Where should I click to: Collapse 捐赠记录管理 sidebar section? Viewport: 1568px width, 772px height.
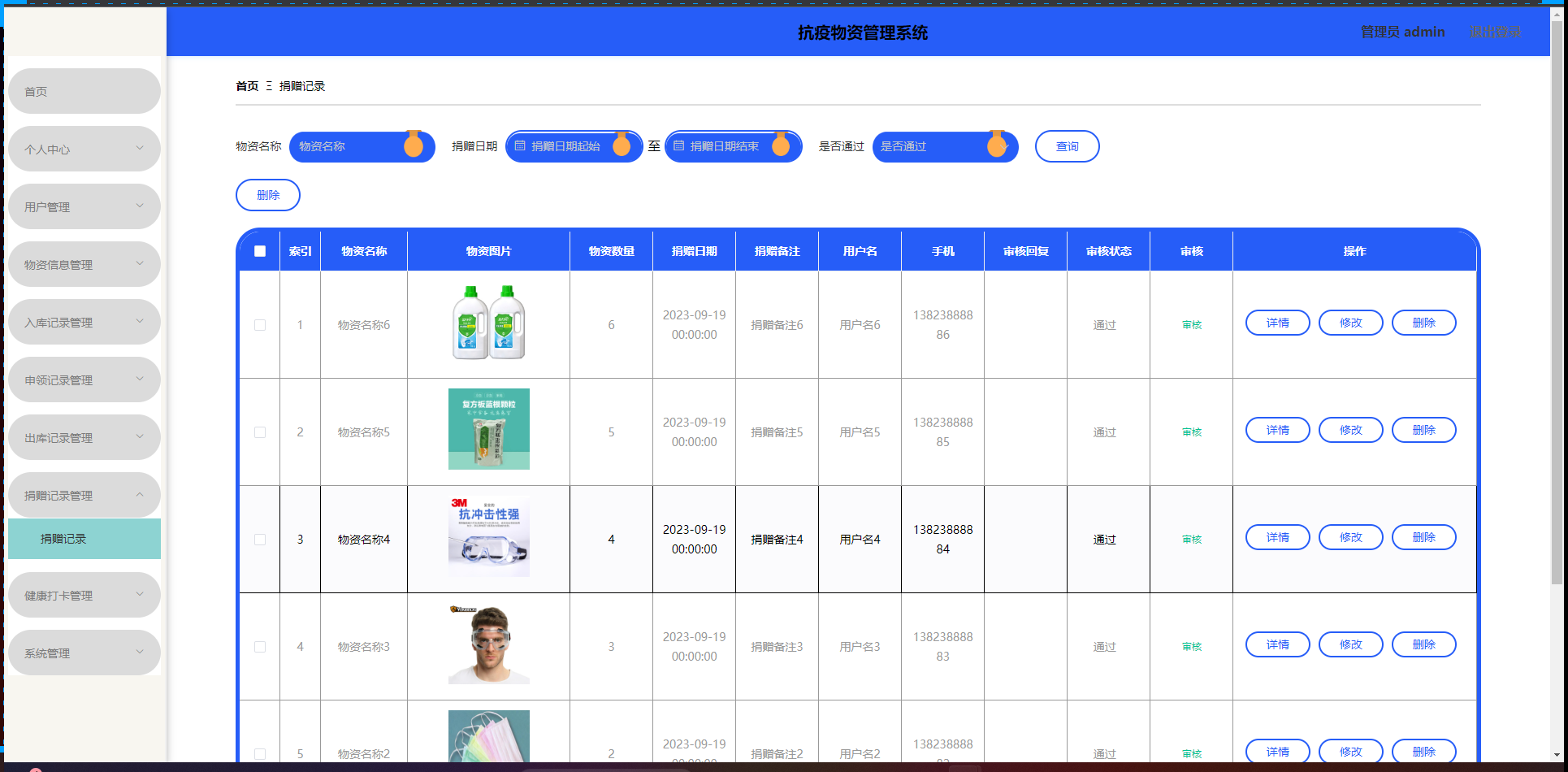click(84, 495)
